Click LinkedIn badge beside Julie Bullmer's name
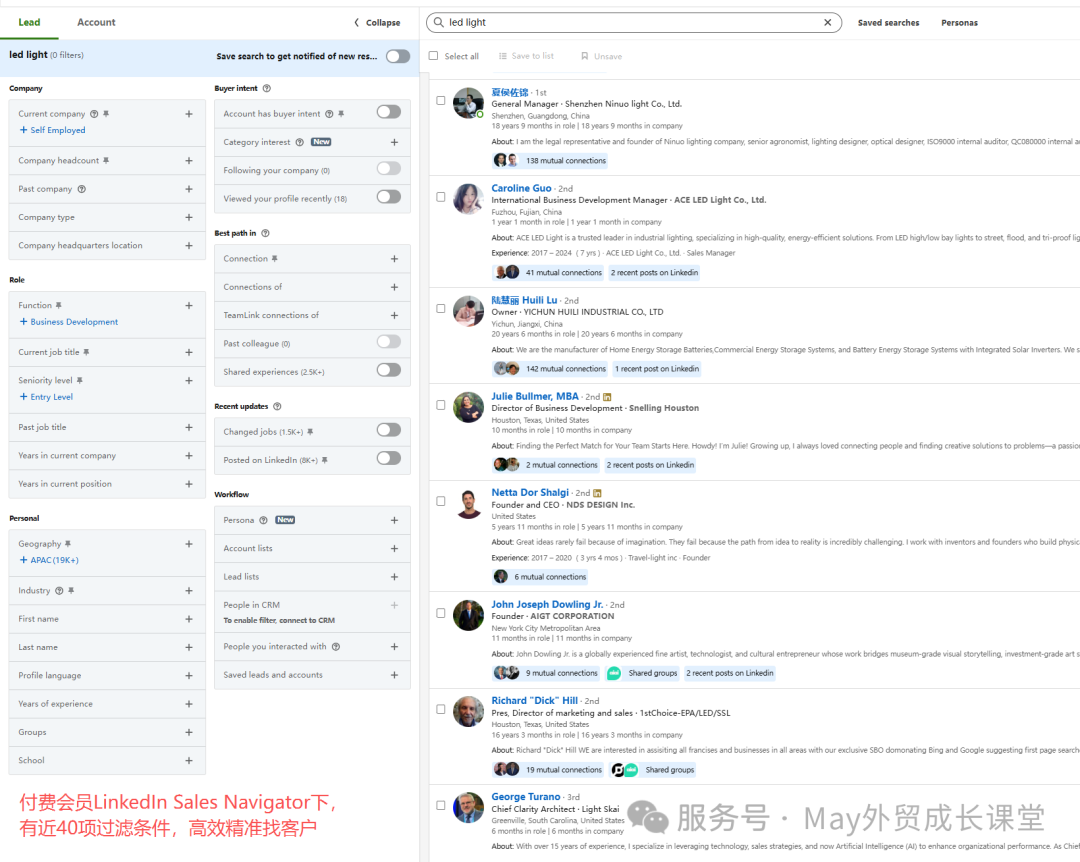This screenshot has width=1080, height=862. pos(607,397)
